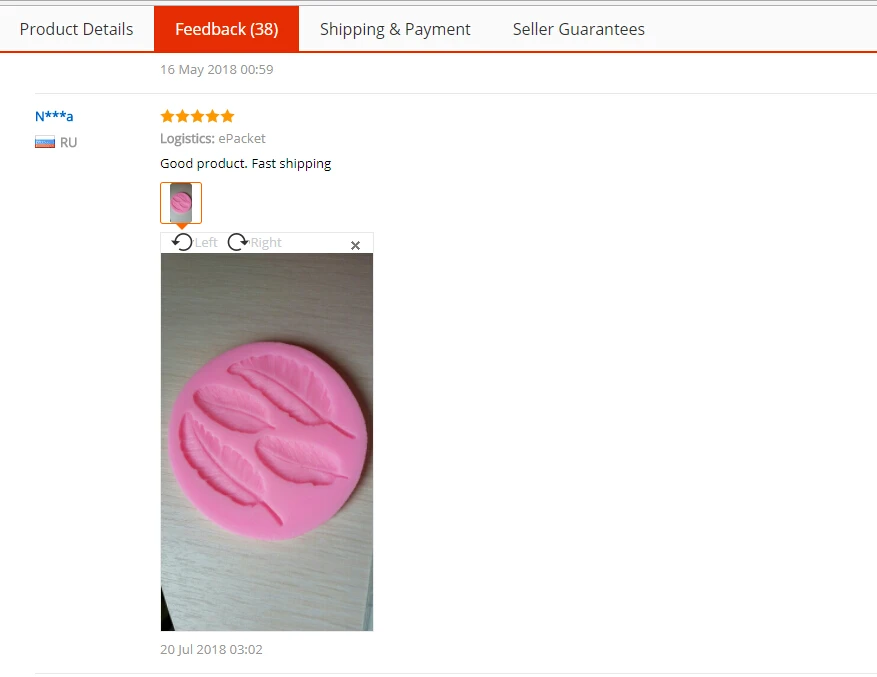The image size is (877, 677).
Task: Click the fifth star of the rating
Action: click(228, 116)
